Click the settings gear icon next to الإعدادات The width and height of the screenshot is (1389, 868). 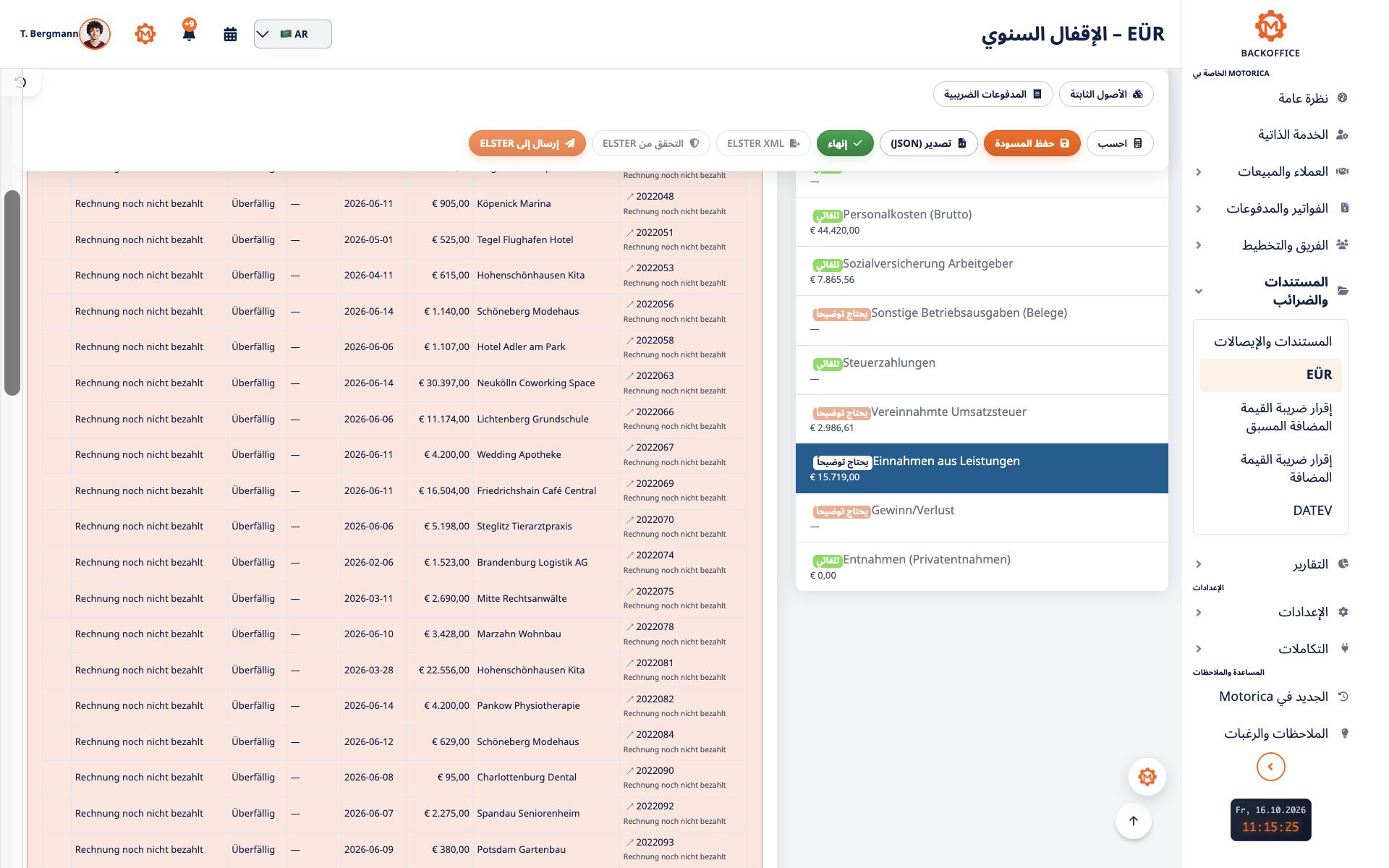(x=1343, y=612)
